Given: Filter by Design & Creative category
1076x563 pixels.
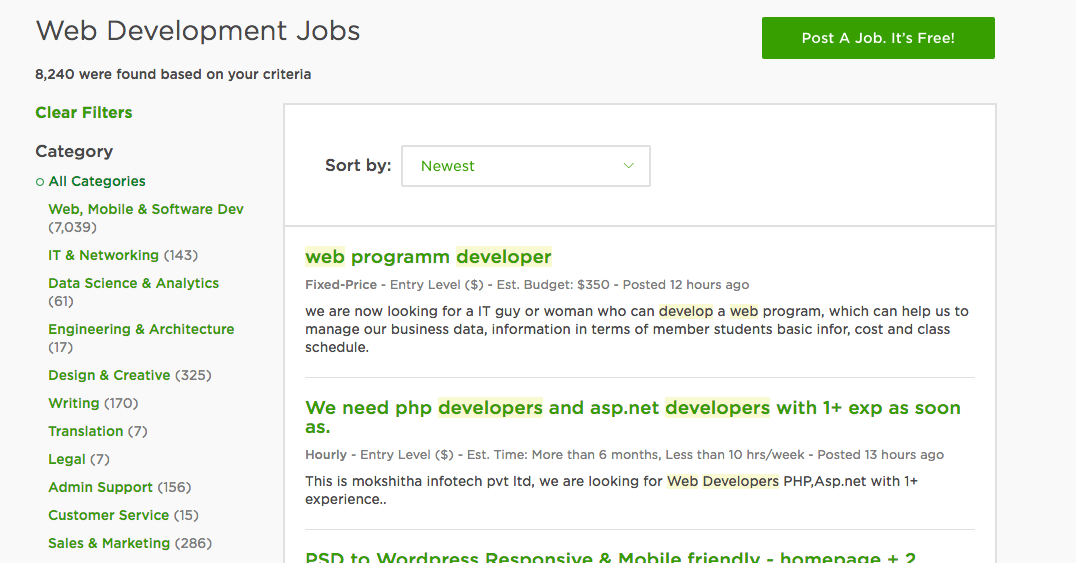Looking at the screenshot, I should [109, 376].
